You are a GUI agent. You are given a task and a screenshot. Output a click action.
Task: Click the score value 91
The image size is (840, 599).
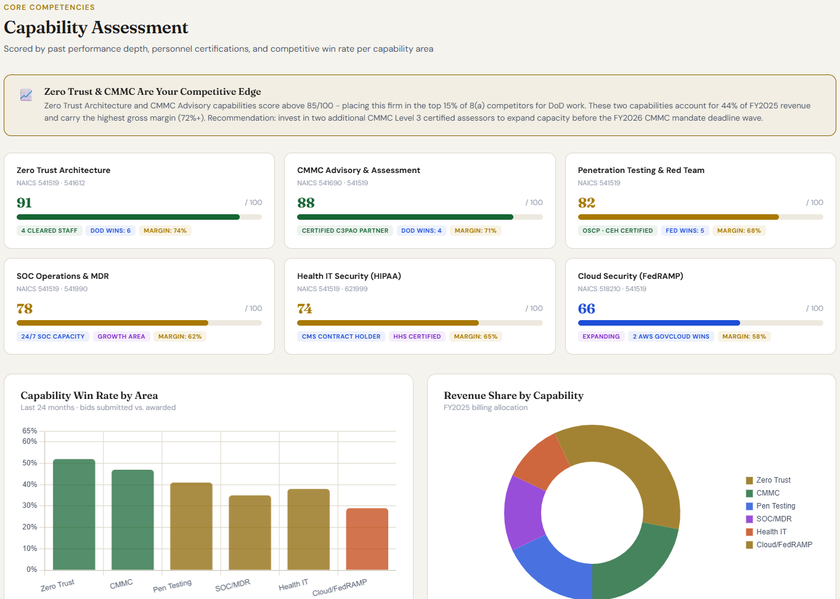(x=24, y=203)
